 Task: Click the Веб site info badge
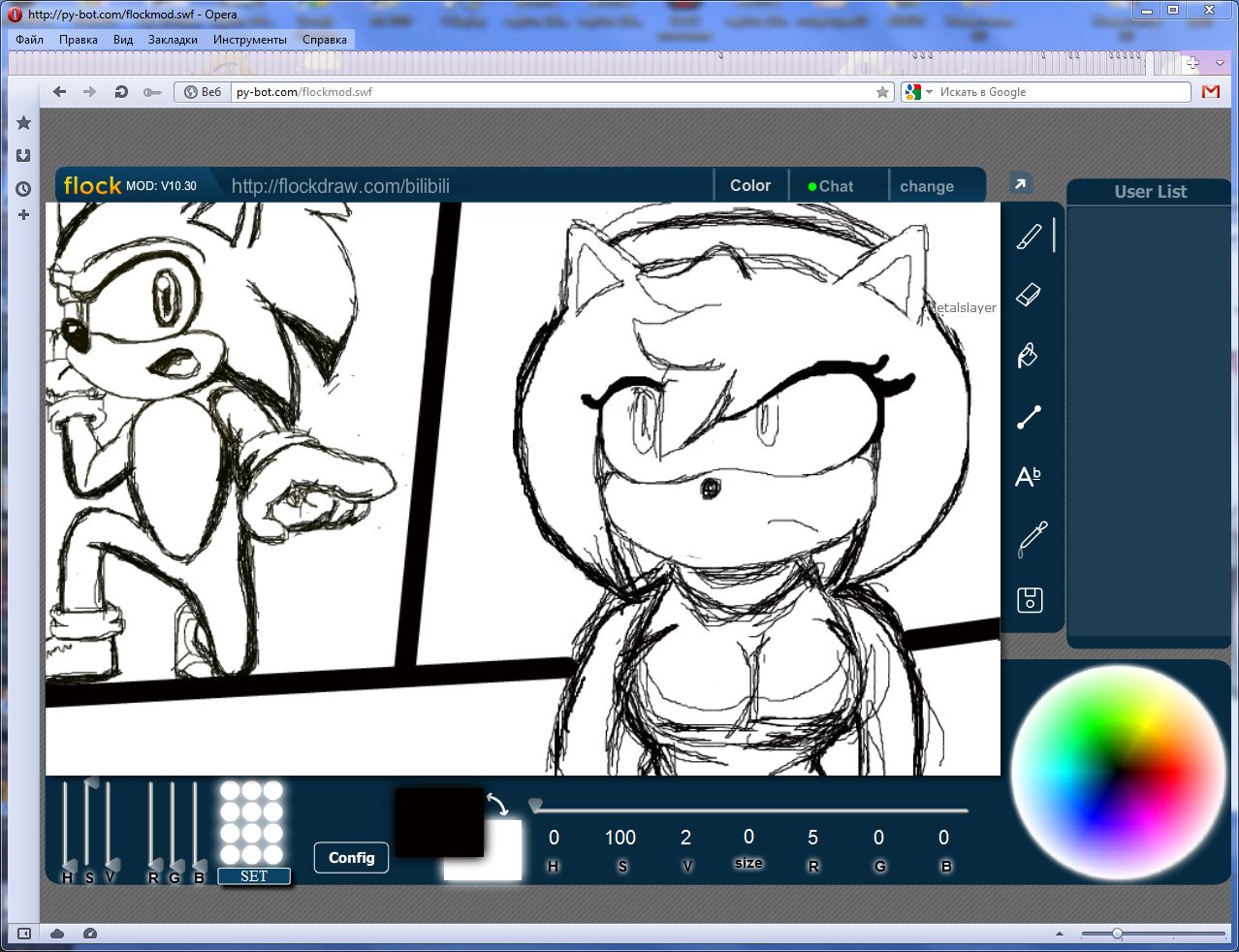coord(204,92)
